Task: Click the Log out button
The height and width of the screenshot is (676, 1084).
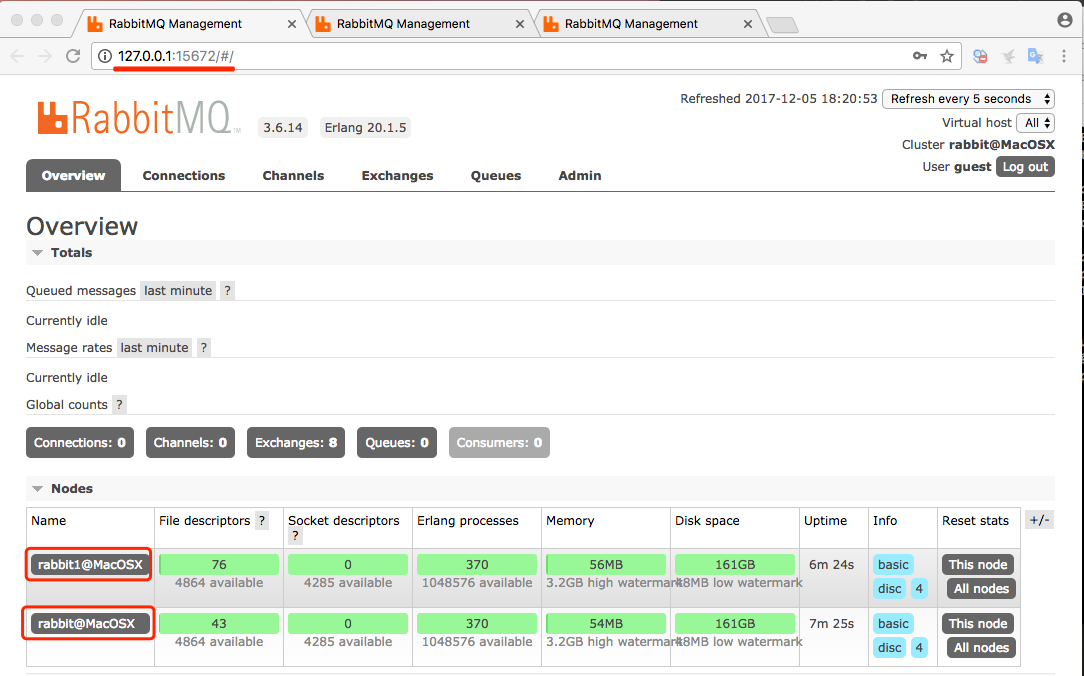Action: point(1025,167)
